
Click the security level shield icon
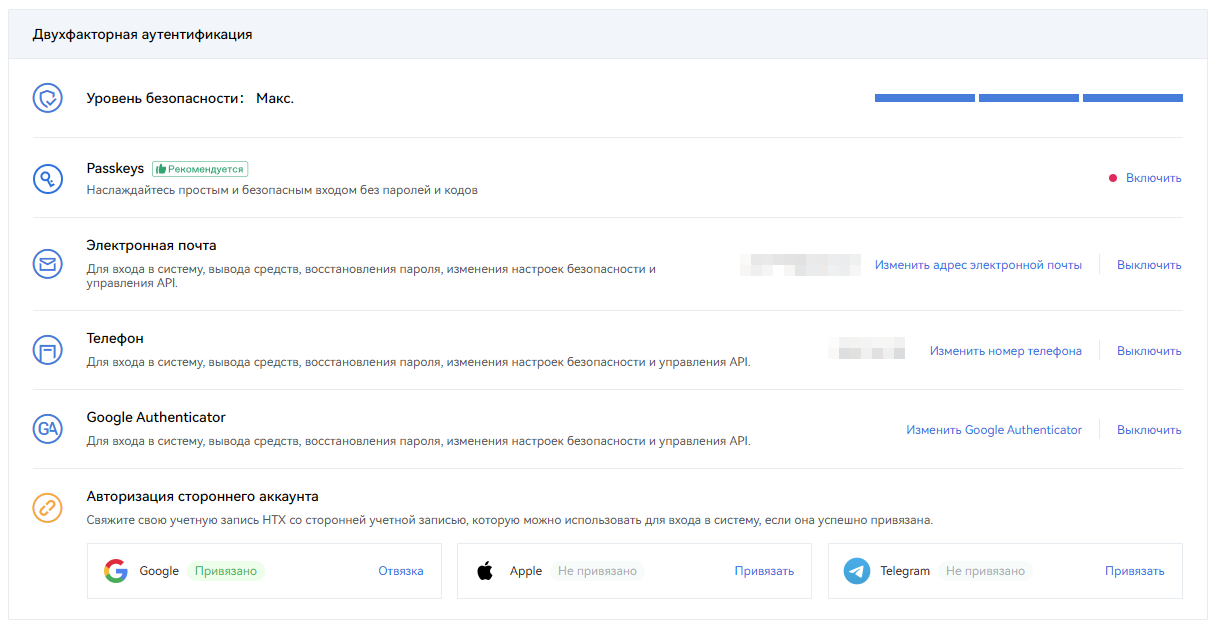click(48, 98)
